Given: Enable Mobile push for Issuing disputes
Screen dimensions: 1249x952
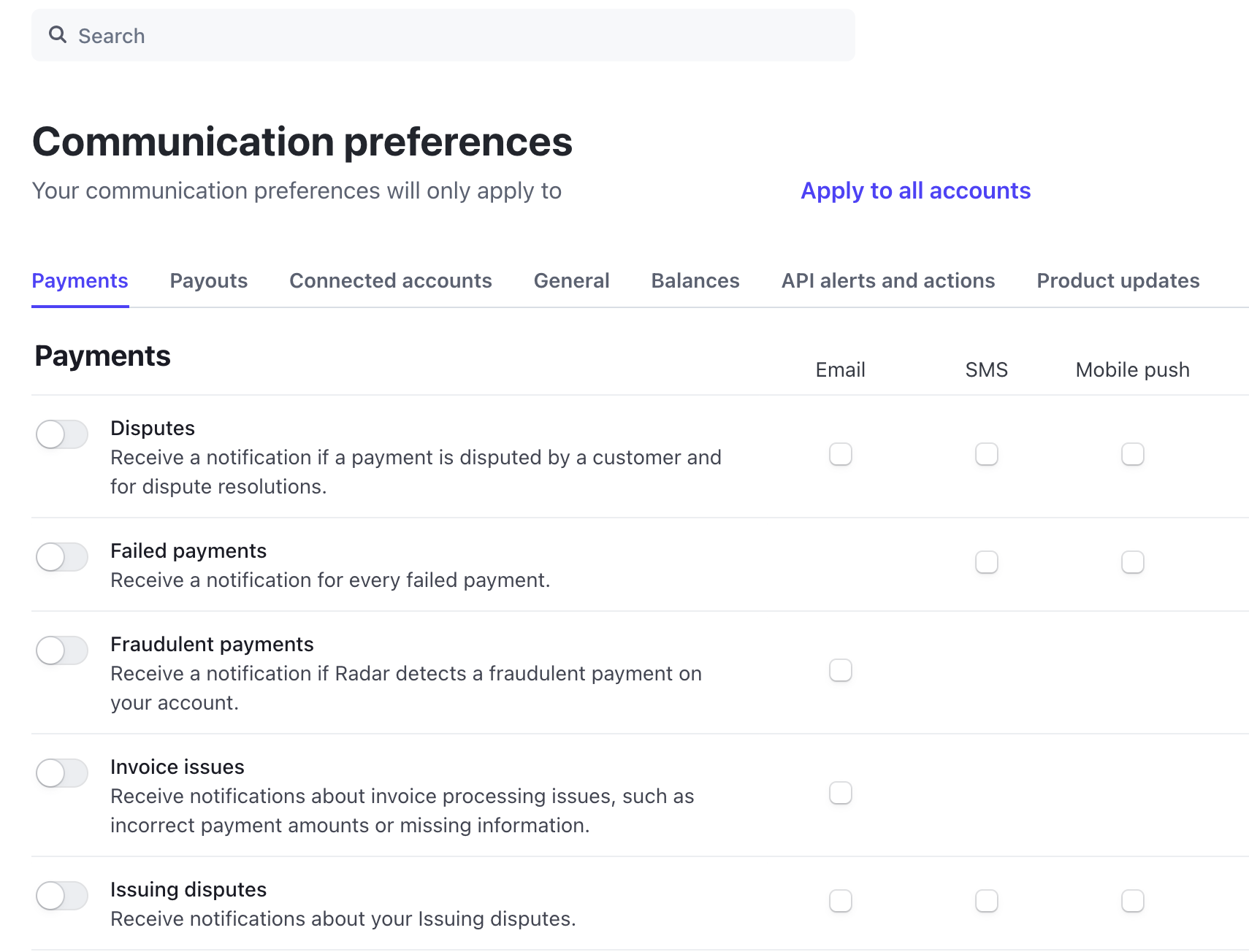Looking at the screenshot, I should tap(1133, 901).
